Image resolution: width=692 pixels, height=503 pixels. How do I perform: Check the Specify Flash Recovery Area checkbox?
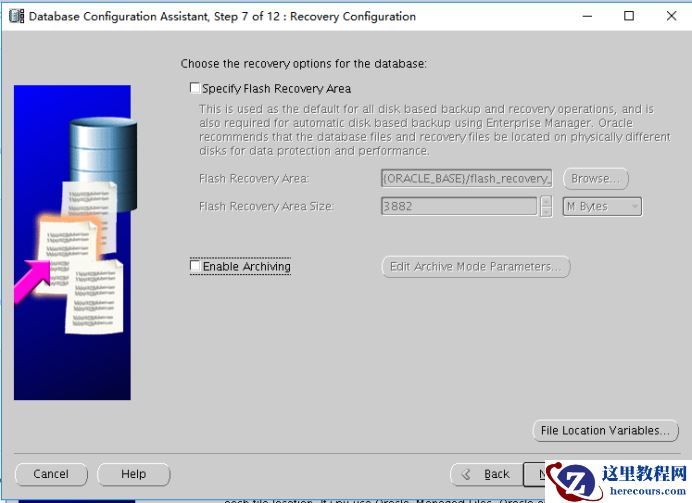(195, 88)
